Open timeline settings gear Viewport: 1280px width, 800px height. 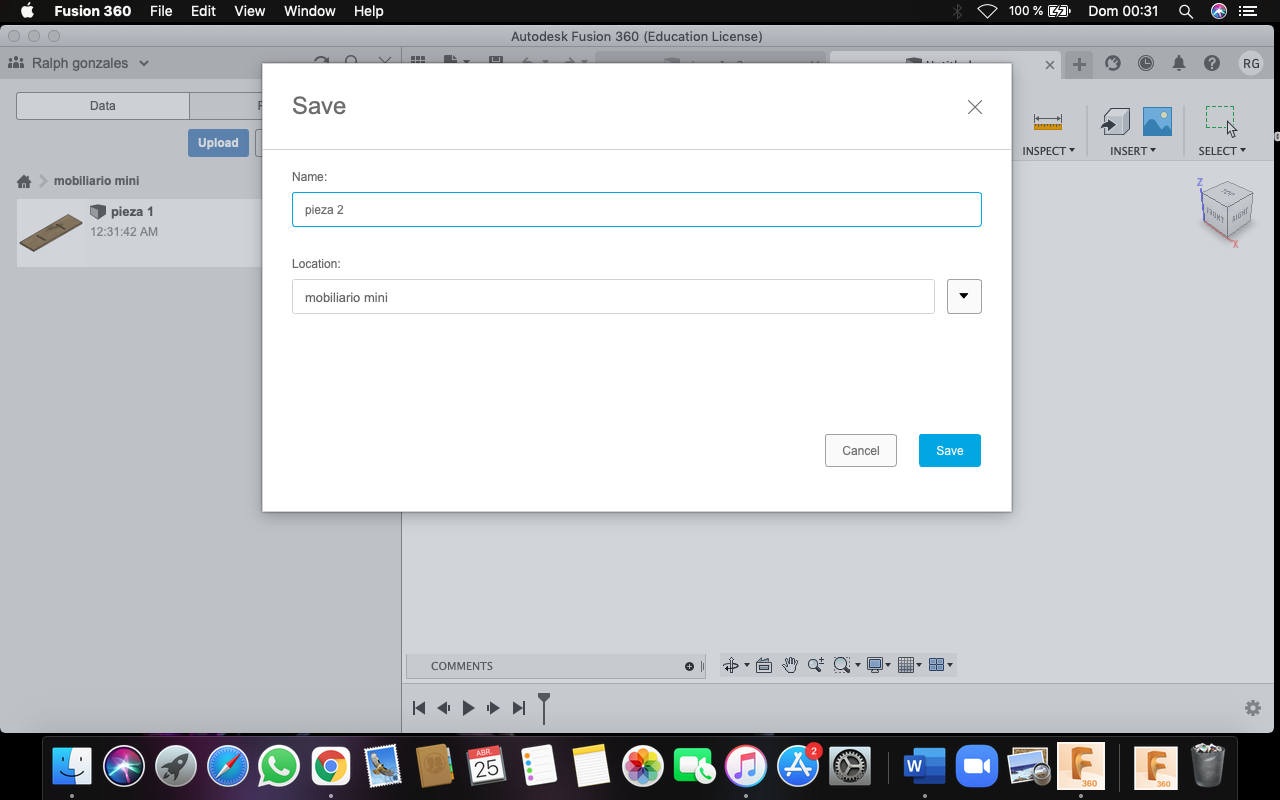click(1253, 708)
